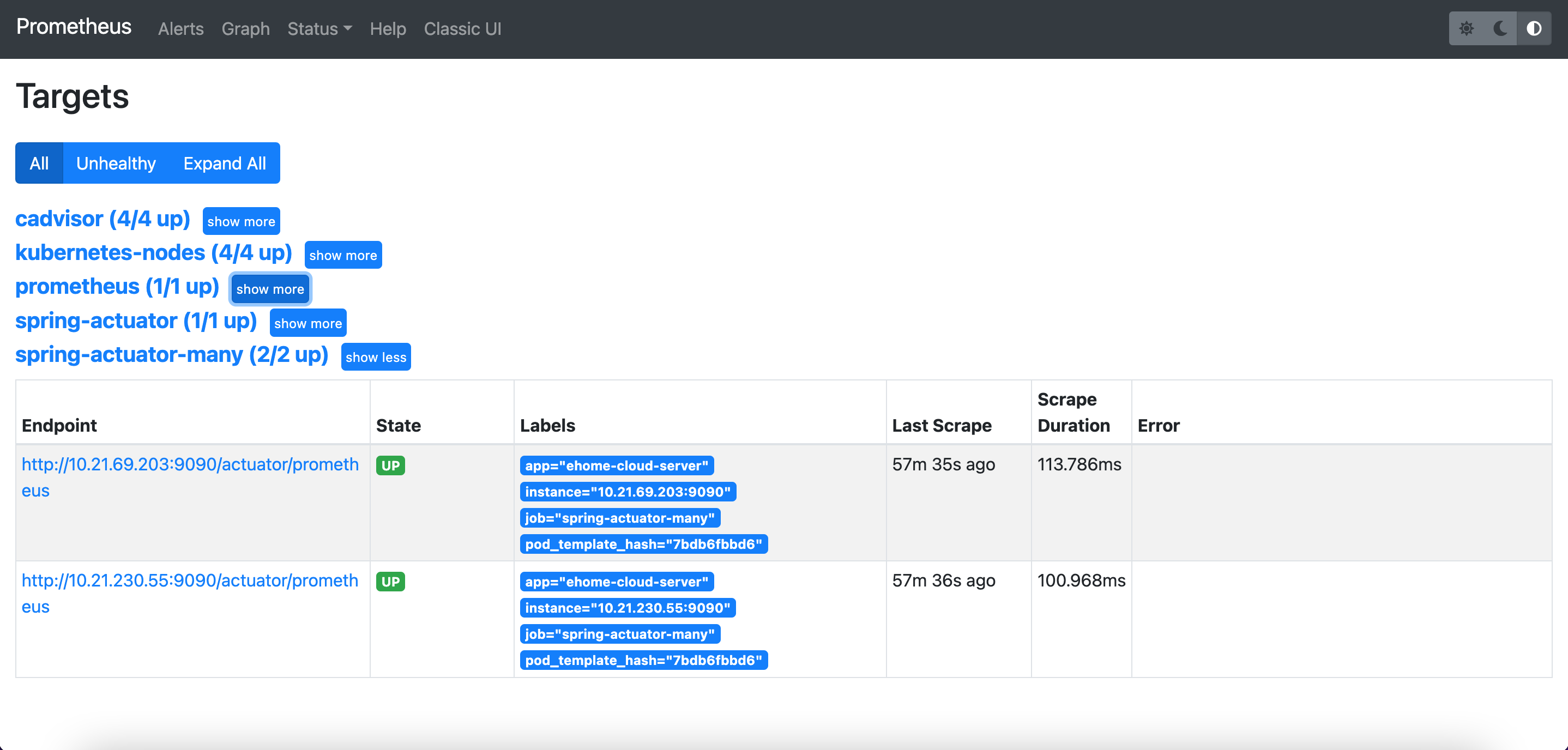Image resolution: width=1568 pixels, height=750 pixels.
Task: Expand cadvisor with show more
Action: (241, 222)
